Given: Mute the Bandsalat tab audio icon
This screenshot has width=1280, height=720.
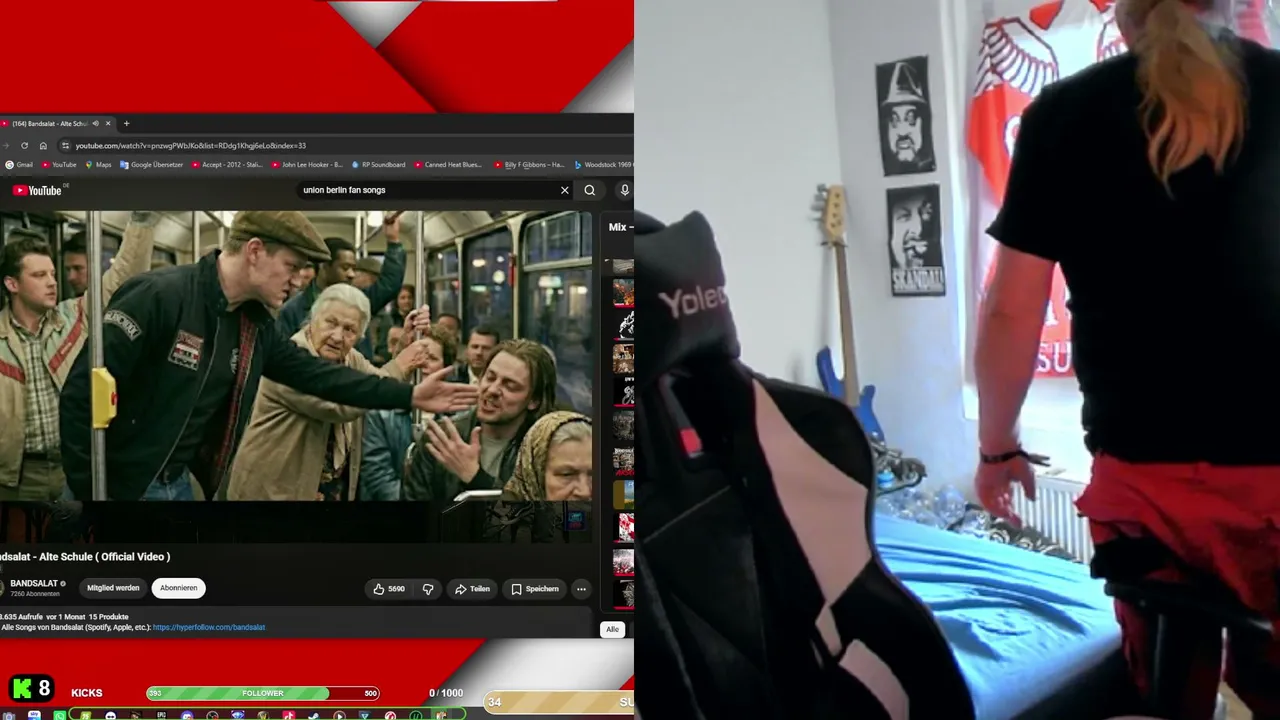Looking at the screenshot, I should coord(96,124).
